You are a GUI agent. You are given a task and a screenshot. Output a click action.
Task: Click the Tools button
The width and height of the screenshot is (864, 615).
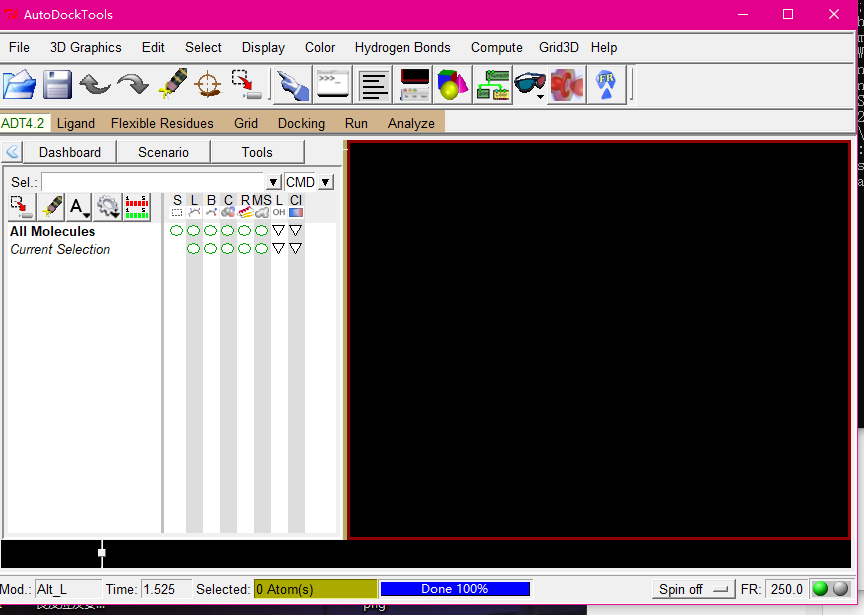coord(257,152)
